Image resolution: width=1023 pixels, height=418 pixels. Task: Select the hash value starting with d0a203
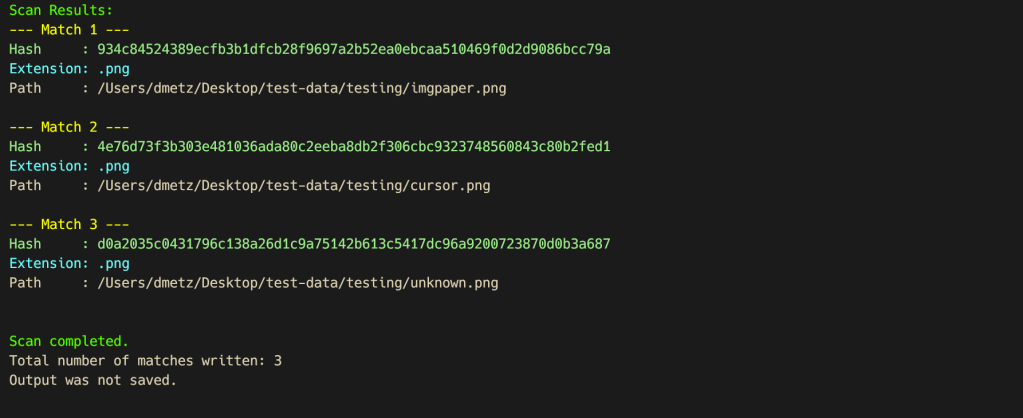point(353,244)
